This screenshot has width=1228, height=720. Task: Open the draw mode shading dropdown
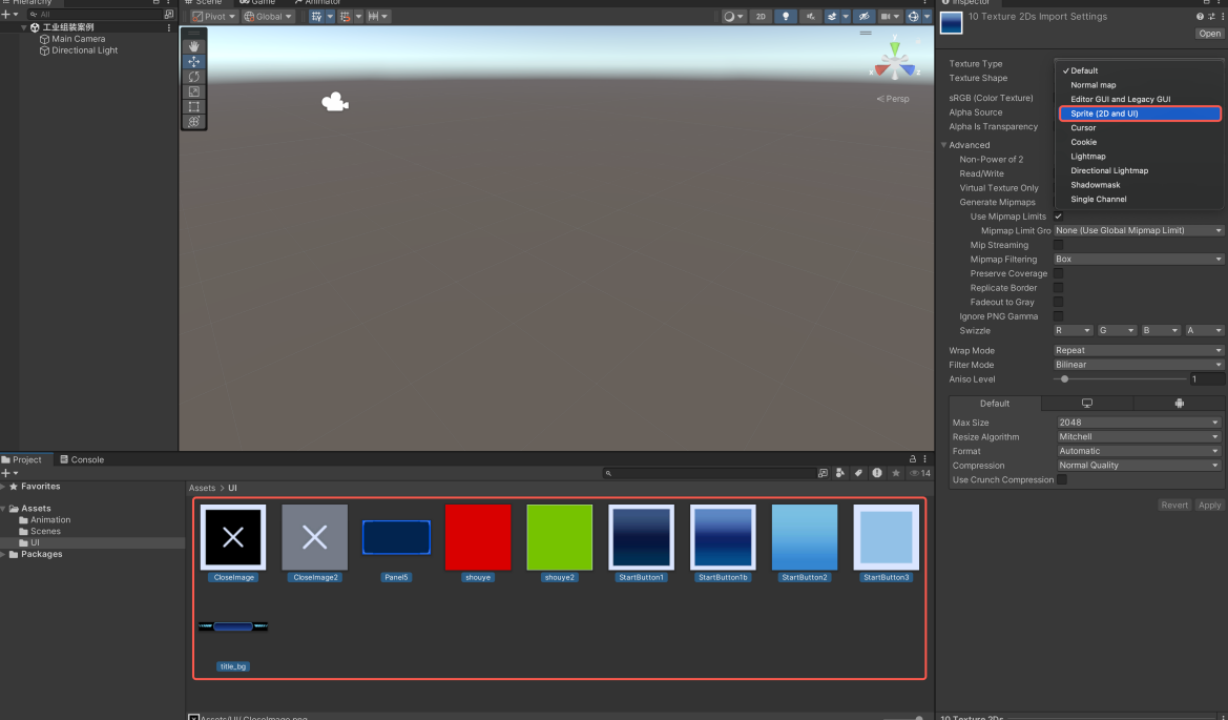[x=734, y=16]
